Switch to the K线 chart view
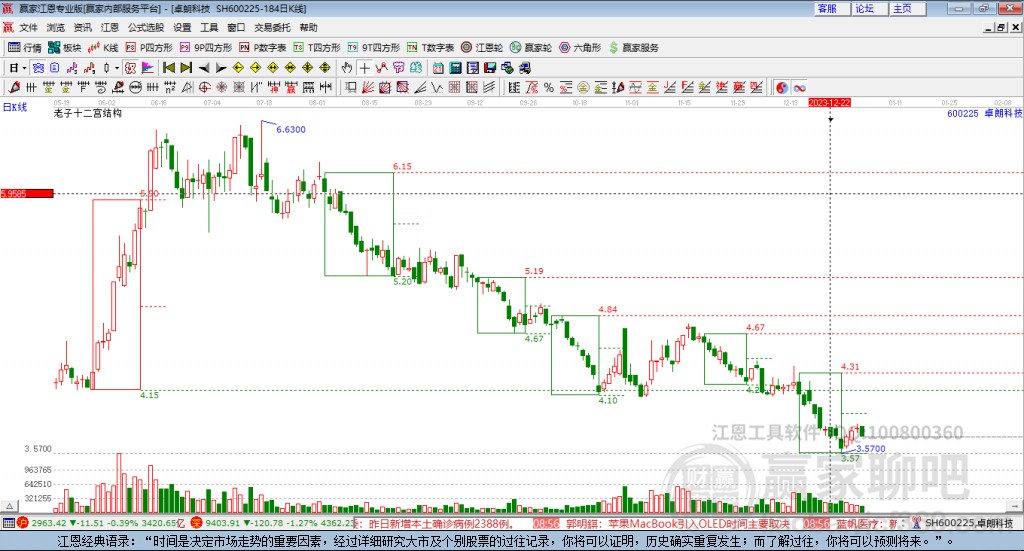This screenshot has width=1024, height=551. point(103,48)
